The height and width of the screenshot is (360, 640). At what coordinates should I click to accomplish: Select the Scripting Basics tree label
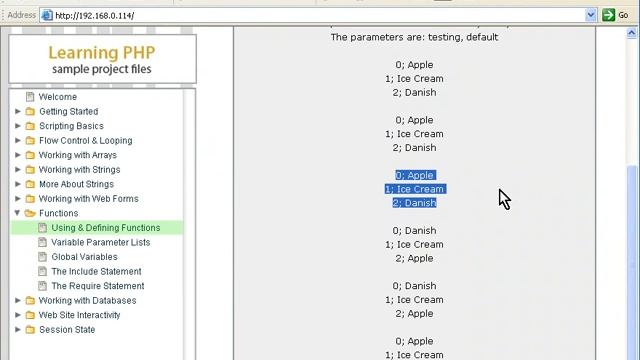[x=71, y=126]
